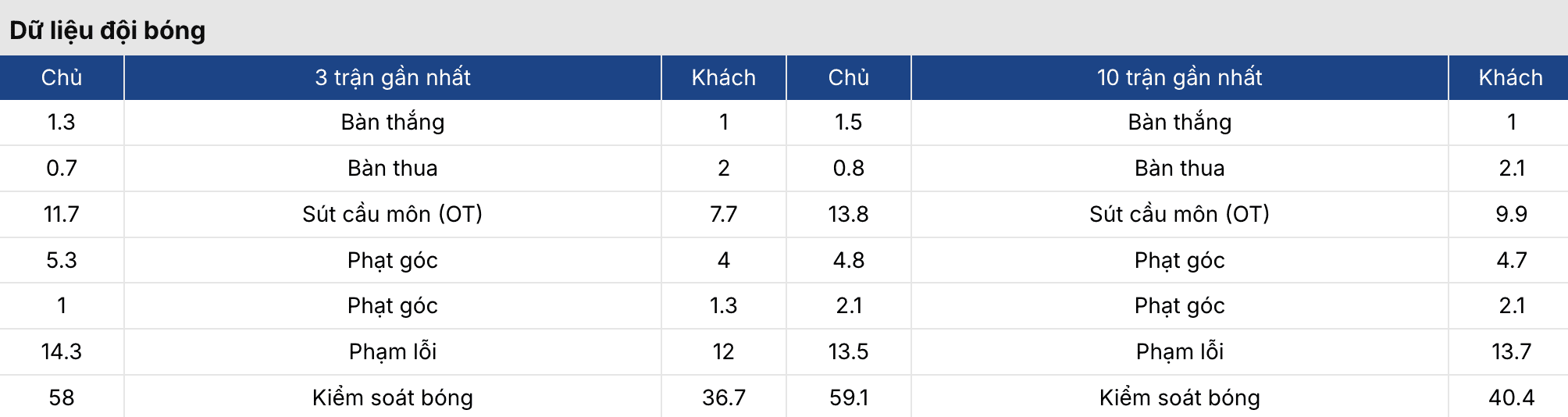Click the "Dữ liệu đội bóng" section title
The image size is (1568, 417).
108,30
